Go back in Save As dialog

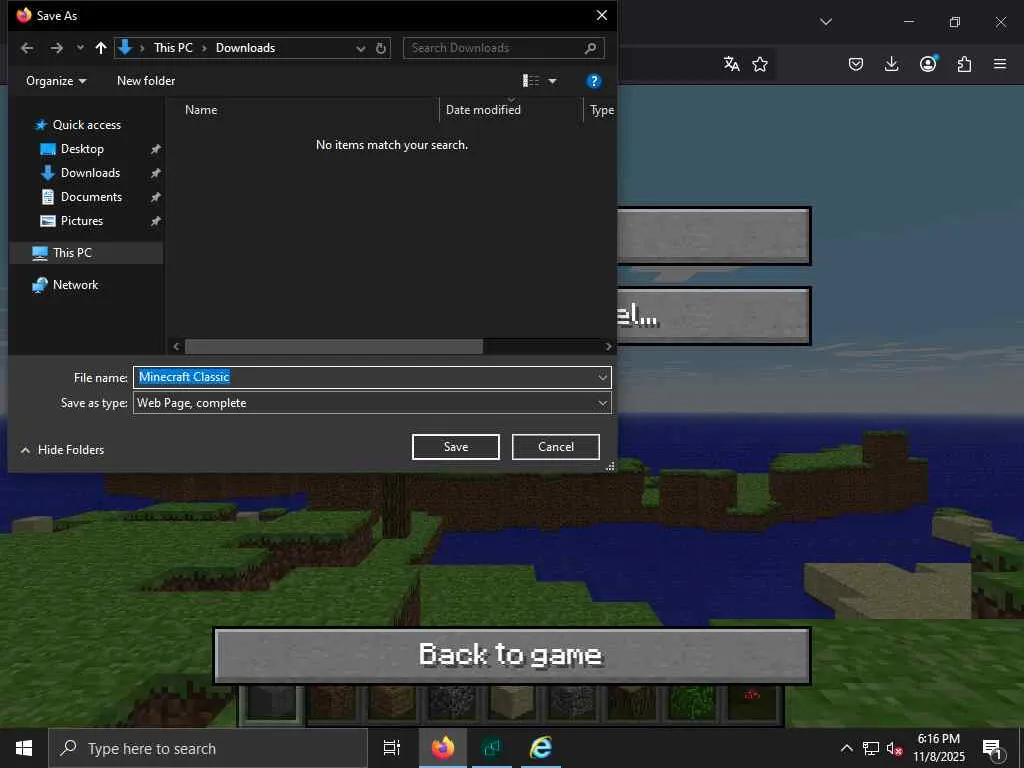[27, 48]
